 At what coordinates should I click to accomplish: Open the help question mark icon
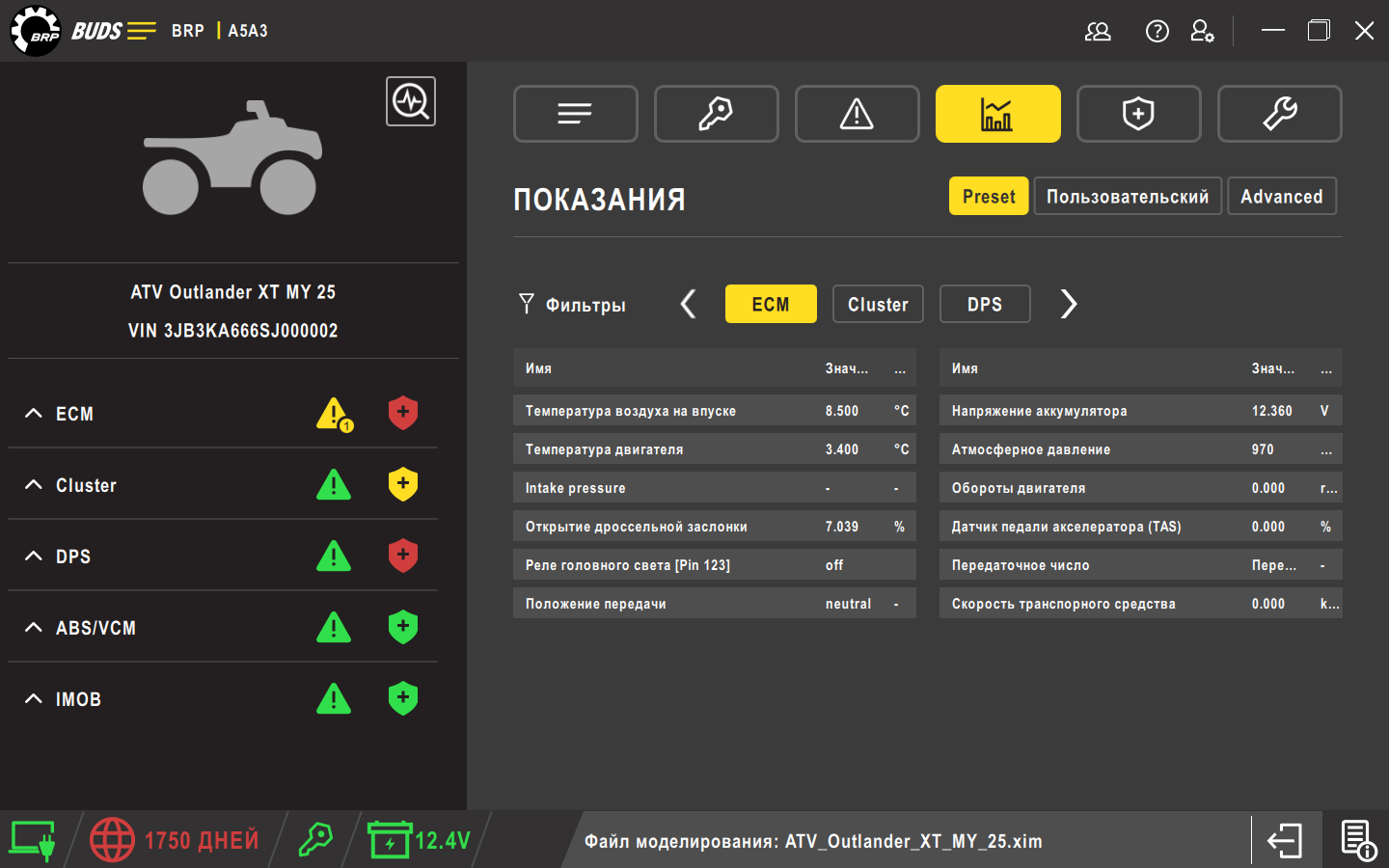pos(1157,31)
